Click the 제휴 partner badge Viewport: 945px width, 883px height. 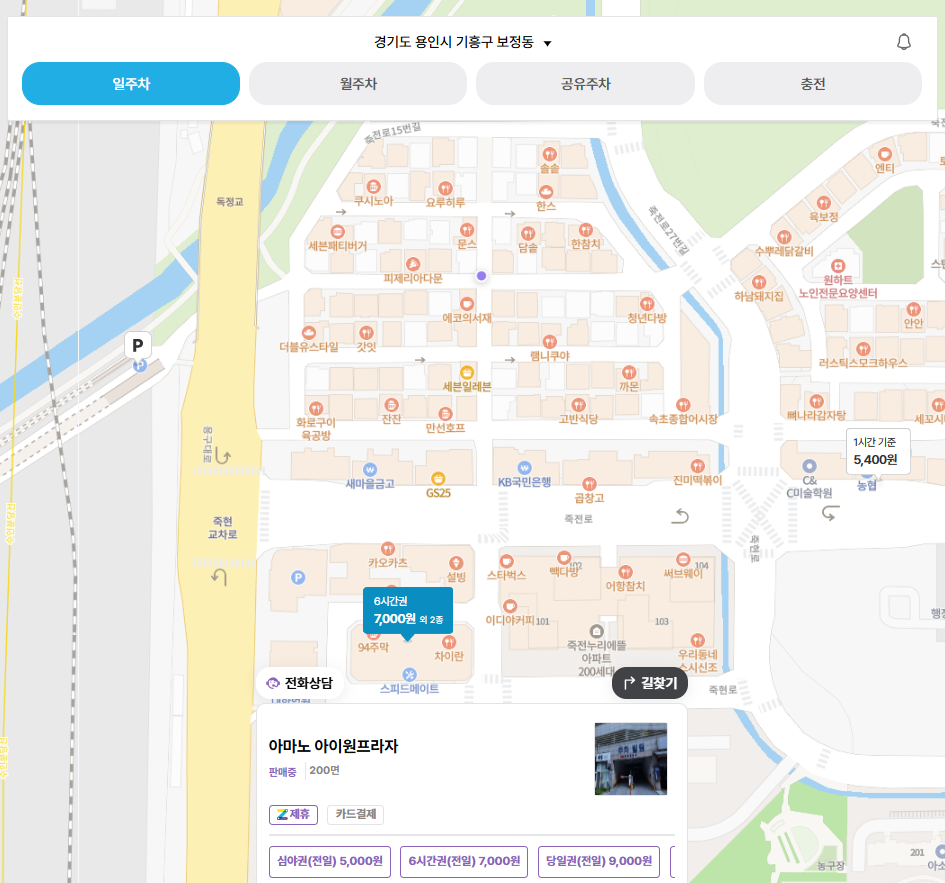(x=293, y=814)
